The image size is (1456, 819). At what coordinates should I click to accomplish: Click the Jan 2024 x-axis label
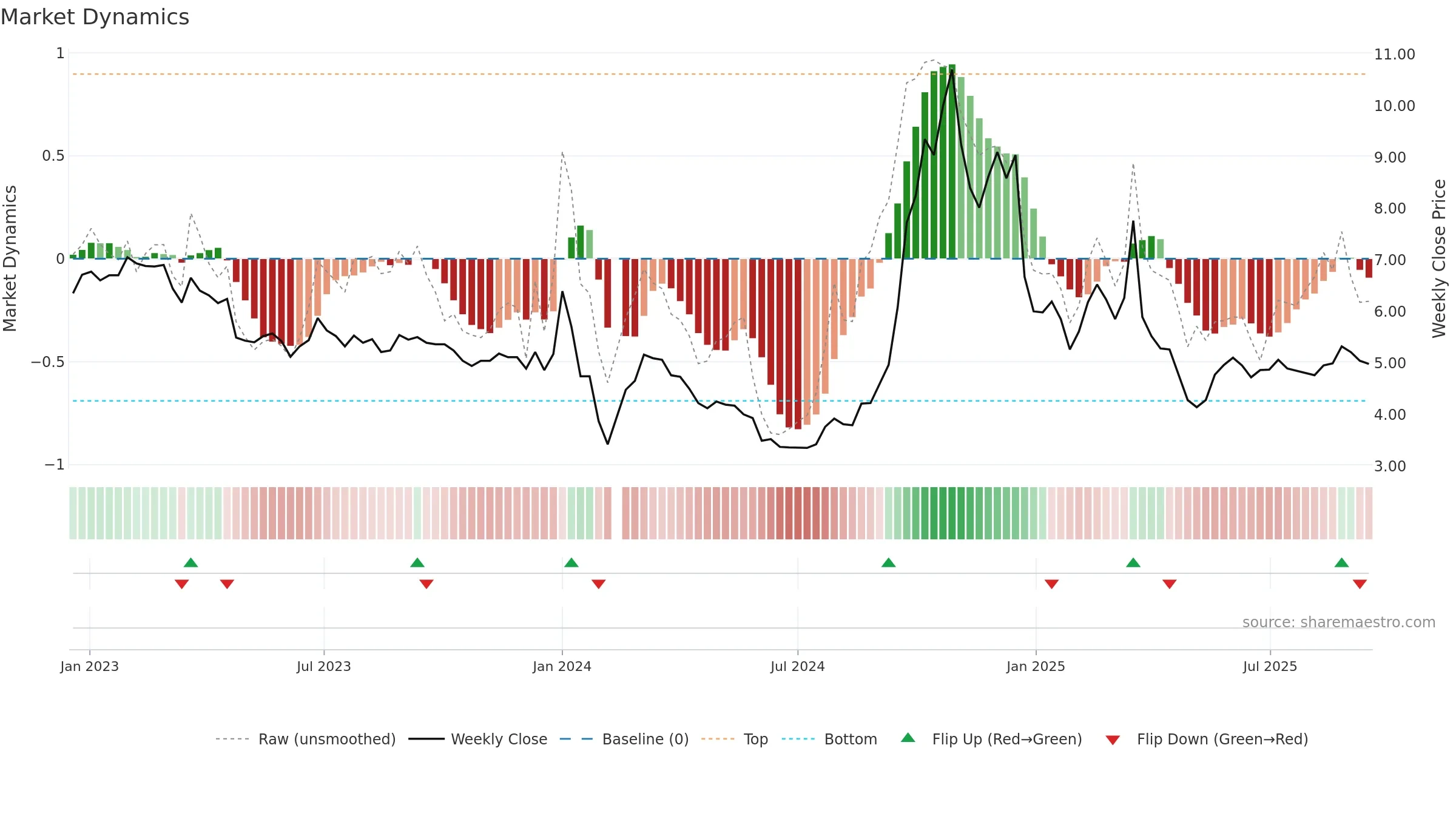[x=562, y=666]
